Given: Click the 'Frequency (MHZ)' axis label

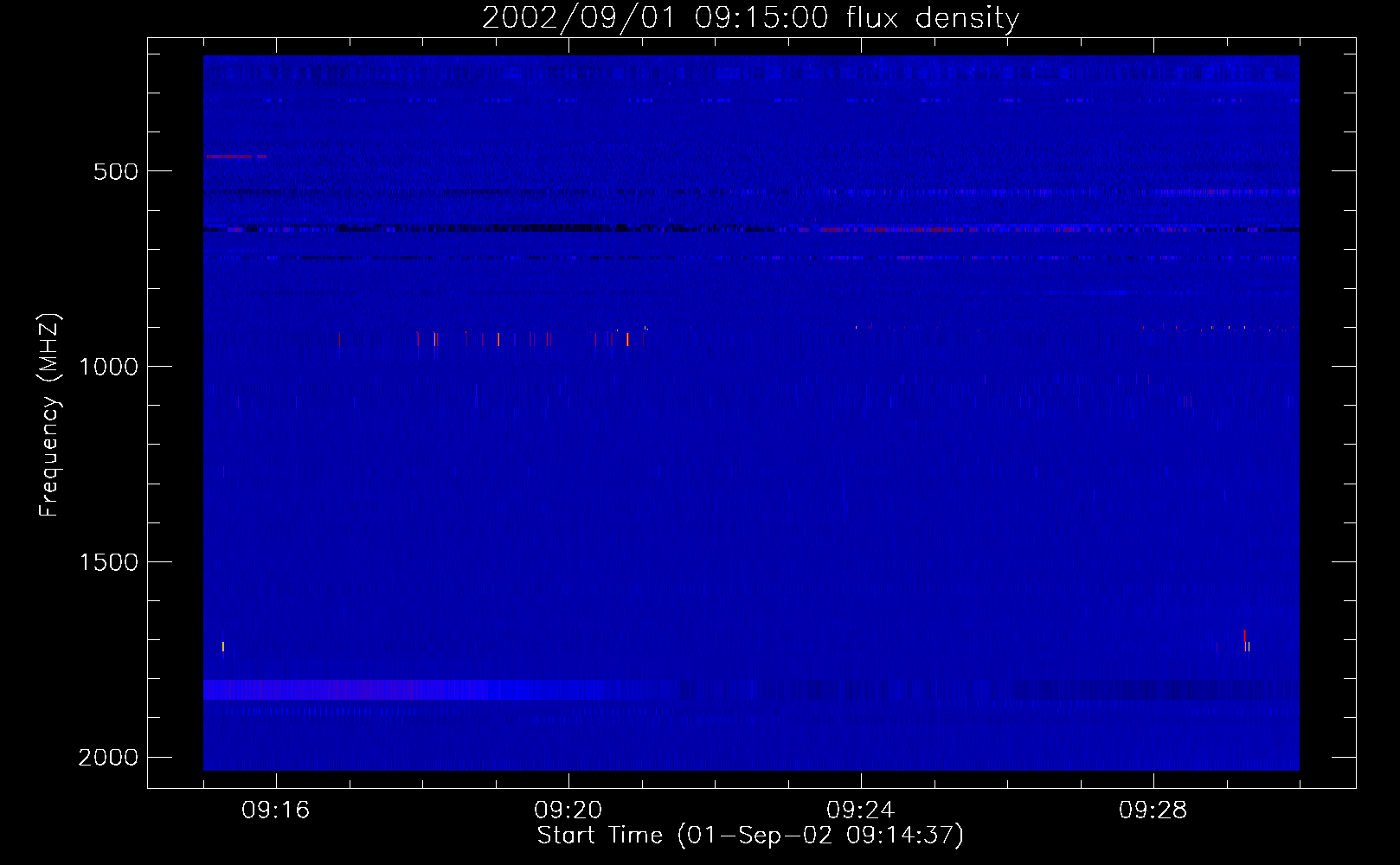Looking at the screenshot, I should tap(49, 415).
